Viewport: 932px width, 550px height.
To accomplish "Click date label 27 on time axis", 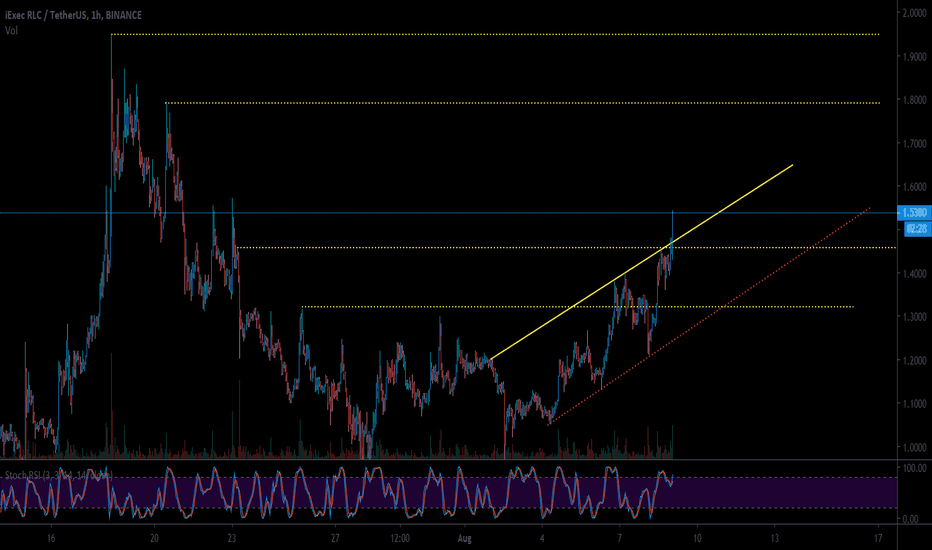I will click(335, 539).
